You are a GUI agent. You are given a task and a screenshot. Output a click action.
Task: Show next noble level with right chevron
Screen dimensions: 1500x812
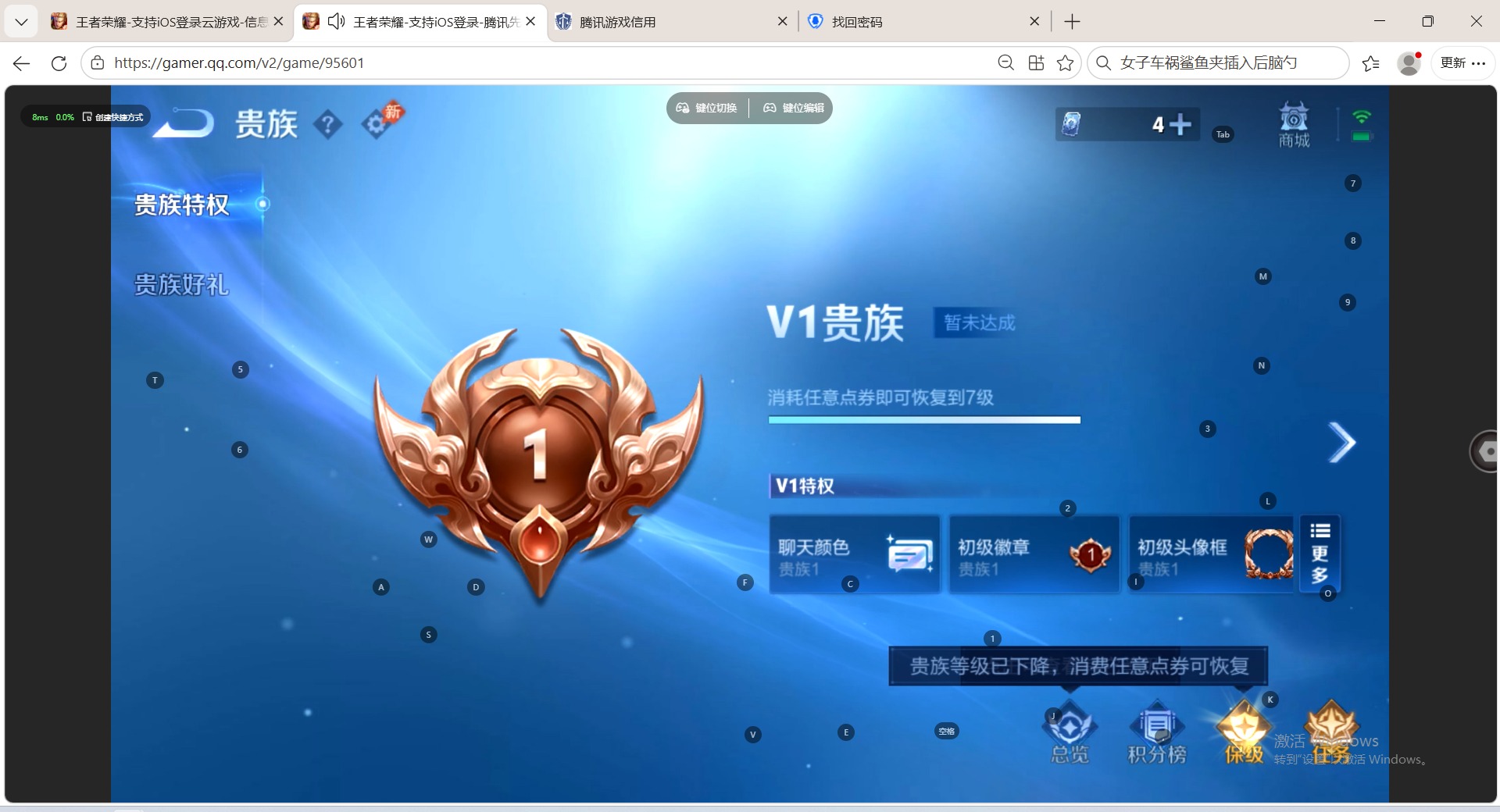pyautogui.click(x=1341, y=443)
